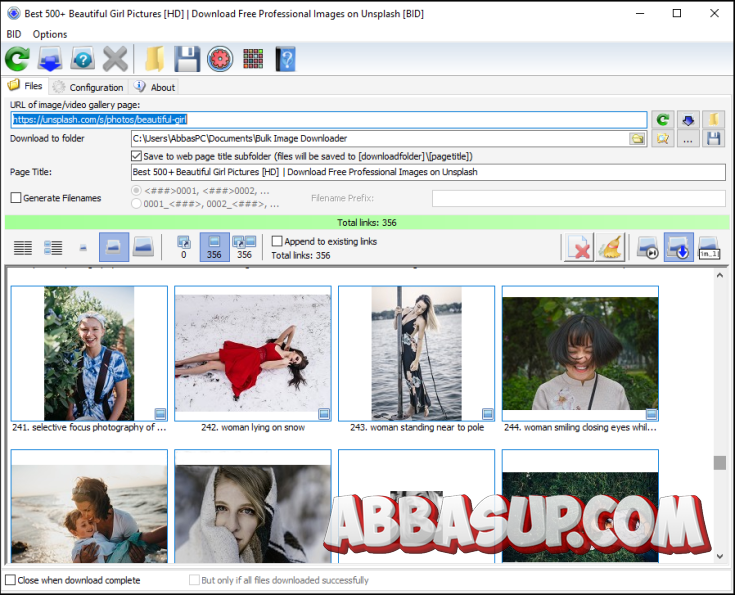Click the '...' browse button

[x=688, y=139]
